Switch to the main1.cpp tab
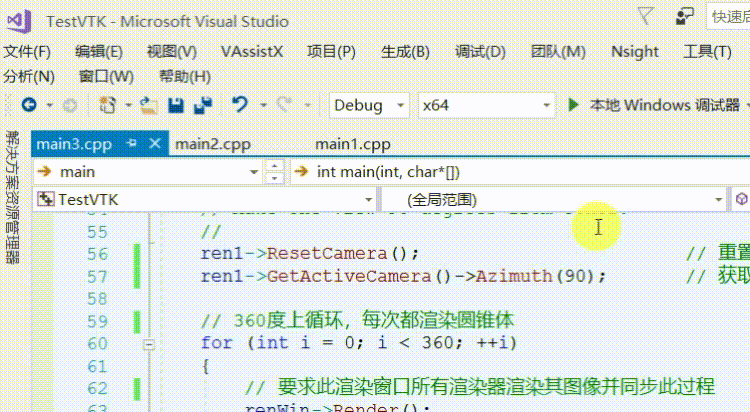Screen dimensions: 750x412 pos(353,144)
